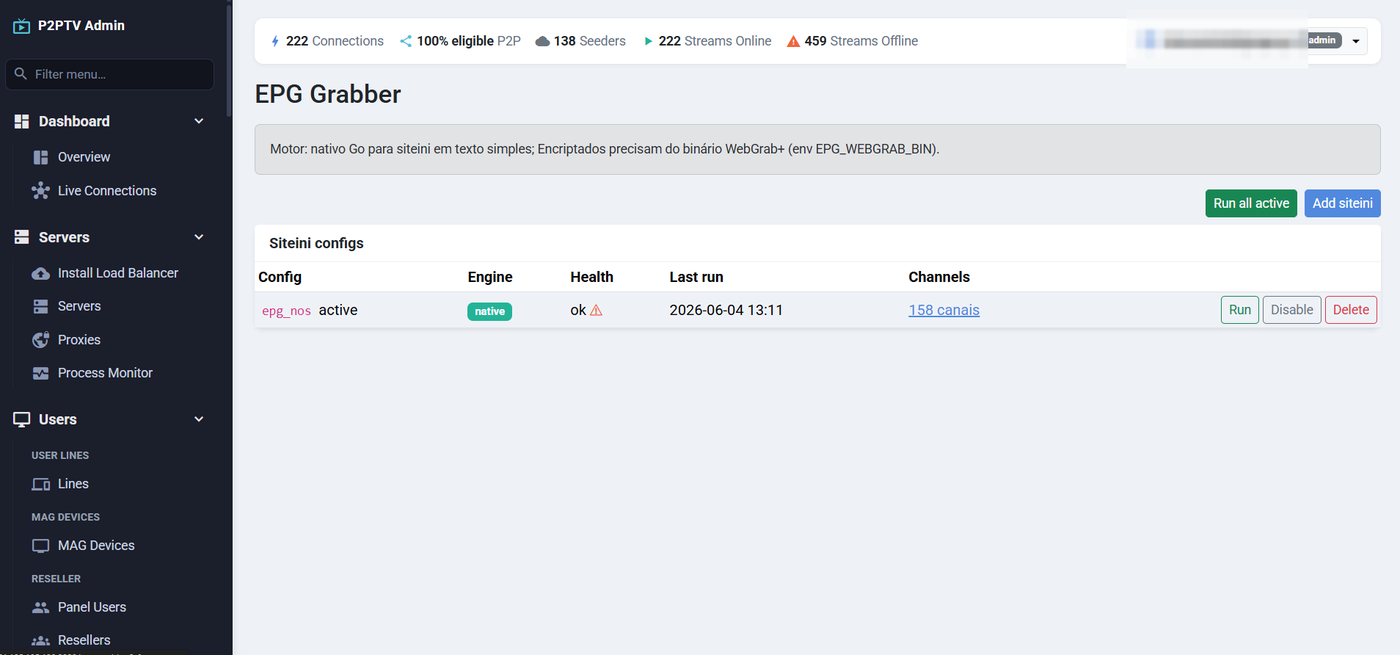Viewport: 1400px width, 655px height.
Task: Click the 222 Connections stat
Action: (327, 41)
